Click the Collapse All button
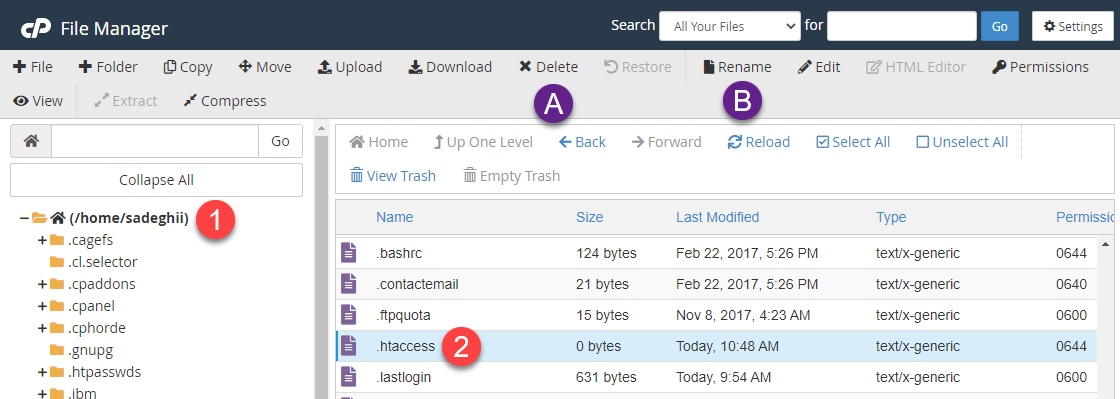Image resolution: width=1120 pixels, height=399 pixels. click(156, 180)
